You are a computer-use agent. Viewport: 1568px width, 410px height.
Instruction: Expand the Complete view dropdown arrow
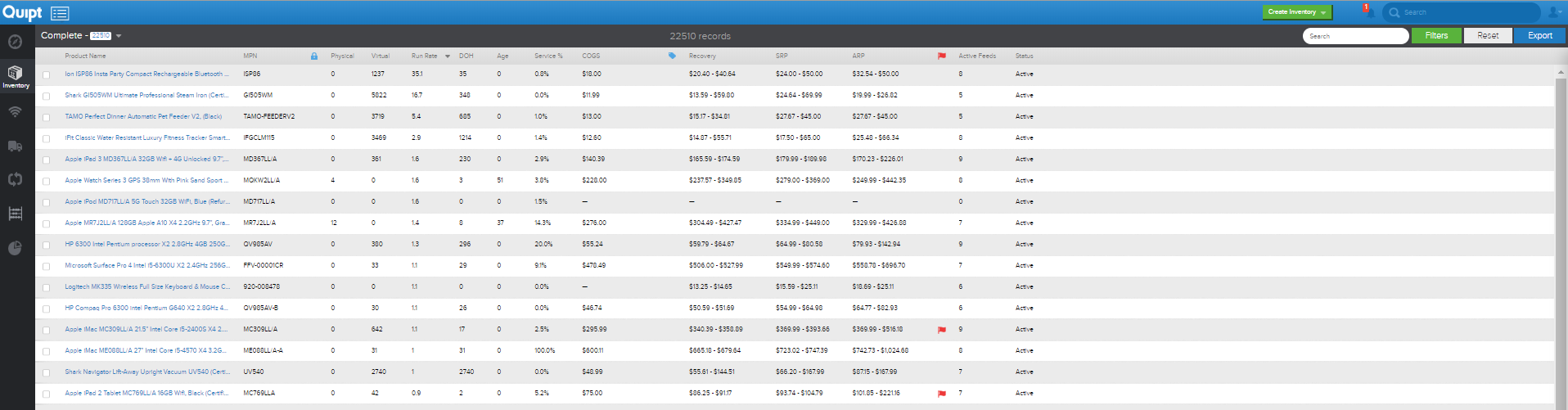119,36
